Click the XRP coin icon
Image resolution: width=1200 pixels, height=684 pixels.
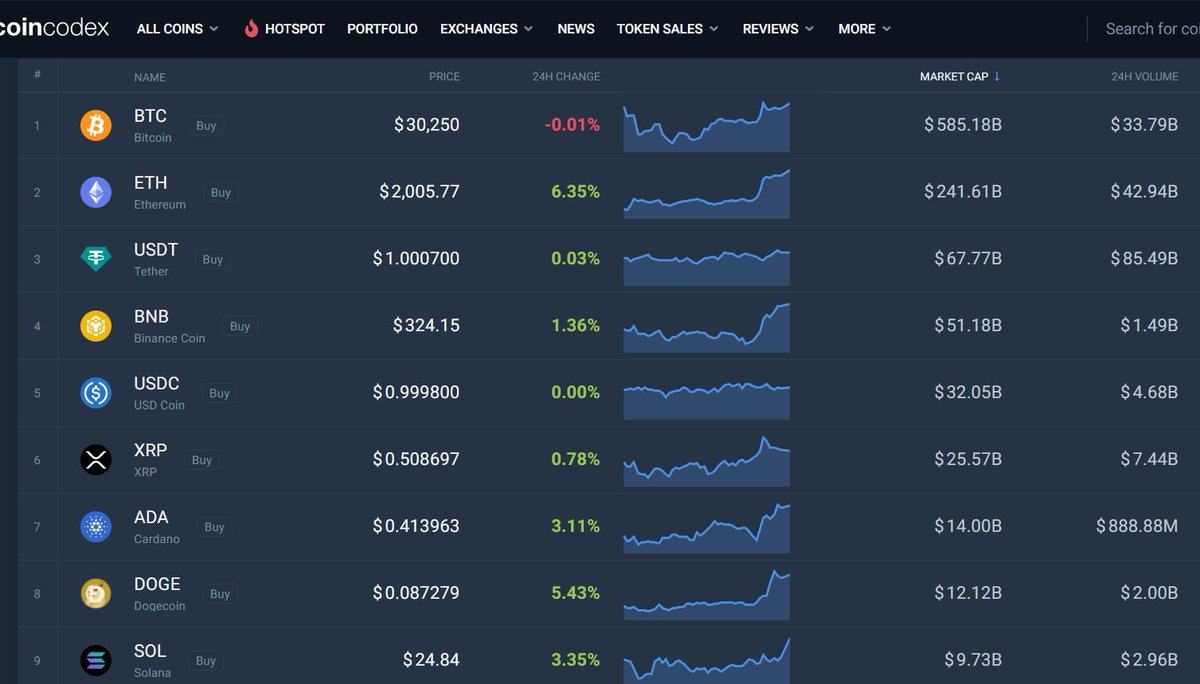click(95, 459)
